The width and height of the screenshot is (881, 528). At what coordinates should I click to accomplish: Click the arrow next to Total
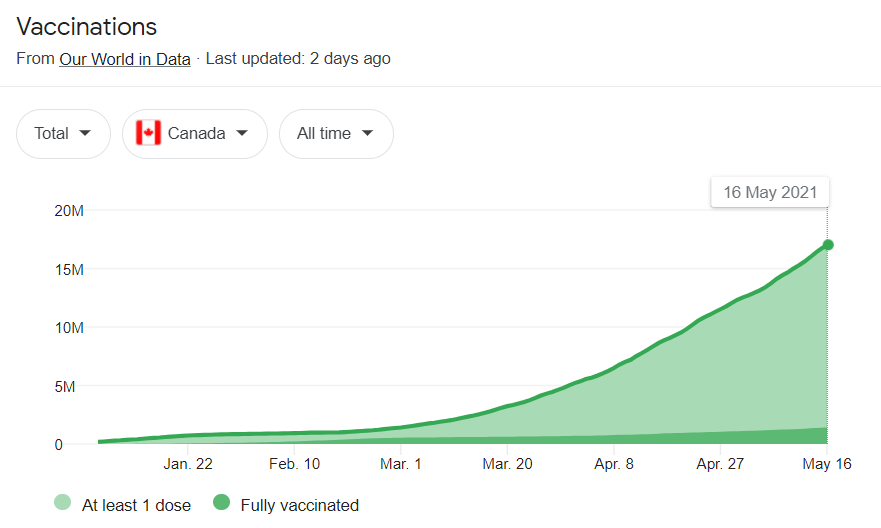(x=85, y=133)
